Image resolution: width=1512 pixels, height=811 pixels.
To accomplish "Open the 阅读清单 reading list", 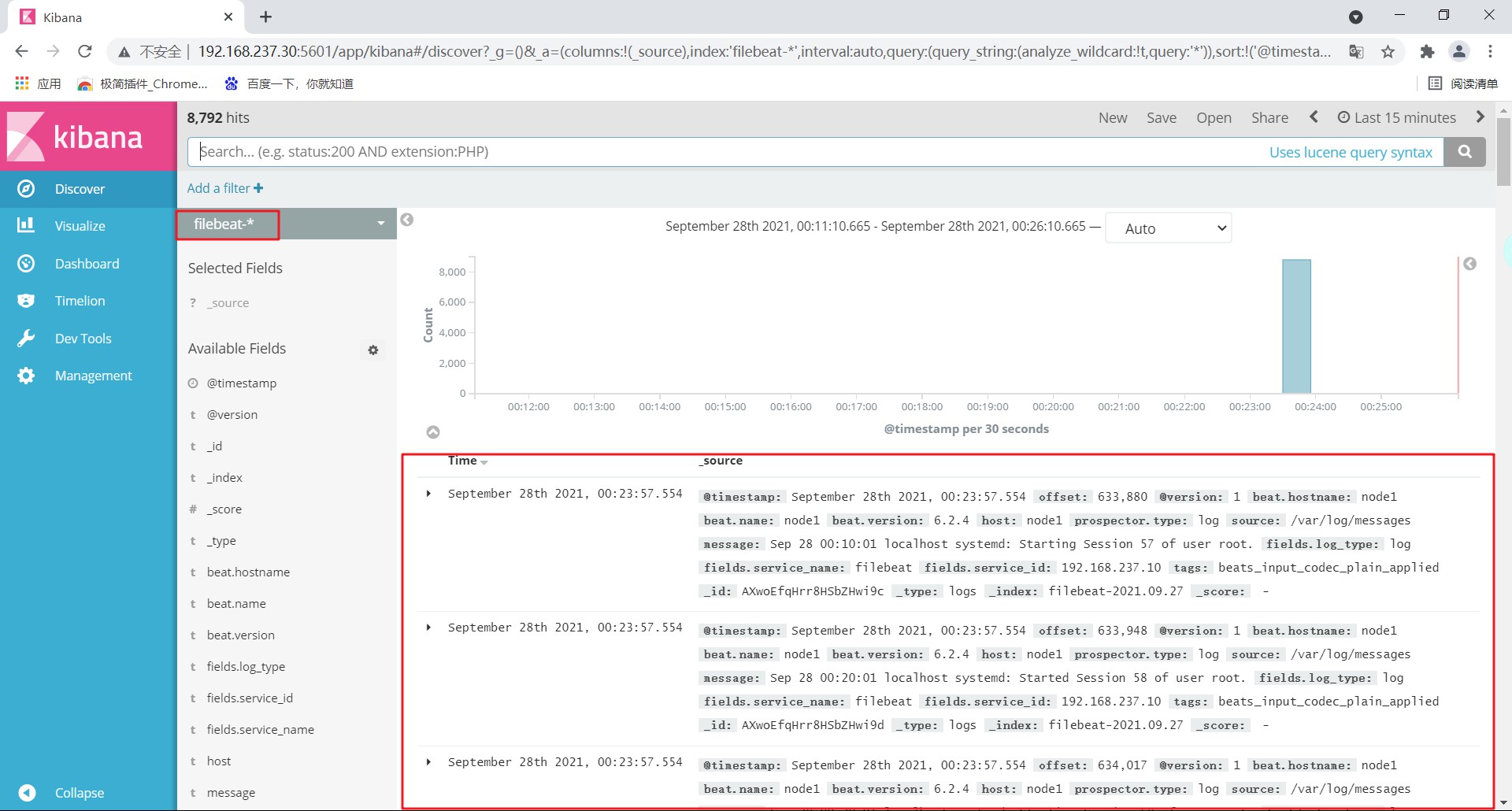I will pyautogui.click(x=1463, y=83).
